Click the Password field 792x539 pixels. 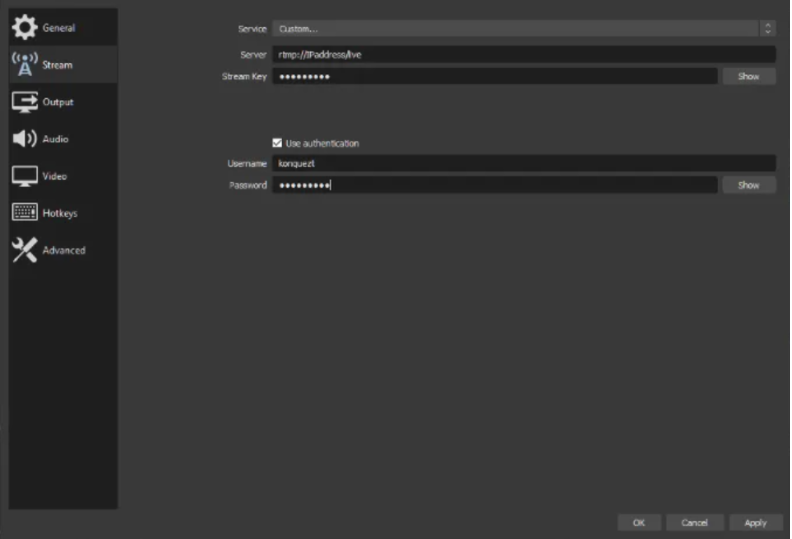click(494, 185)
